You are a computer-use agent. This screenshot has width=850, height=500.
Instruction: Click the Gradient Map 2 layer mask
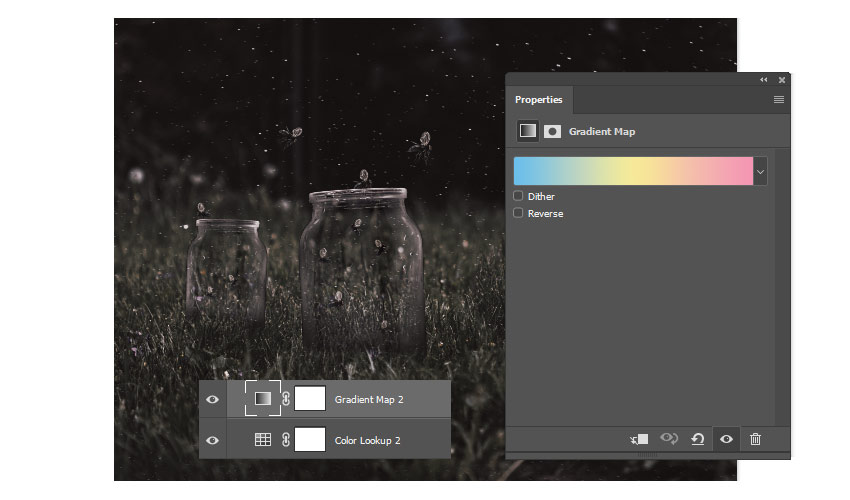(310, 399)
